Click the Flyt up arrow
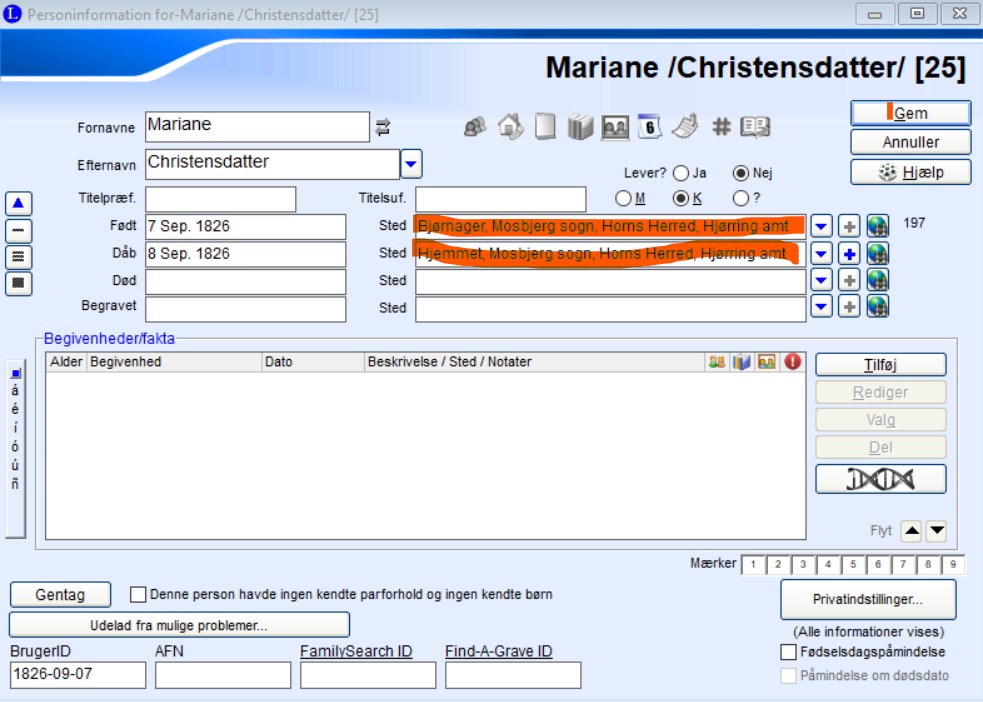The image size is (983, 702). 912,531
